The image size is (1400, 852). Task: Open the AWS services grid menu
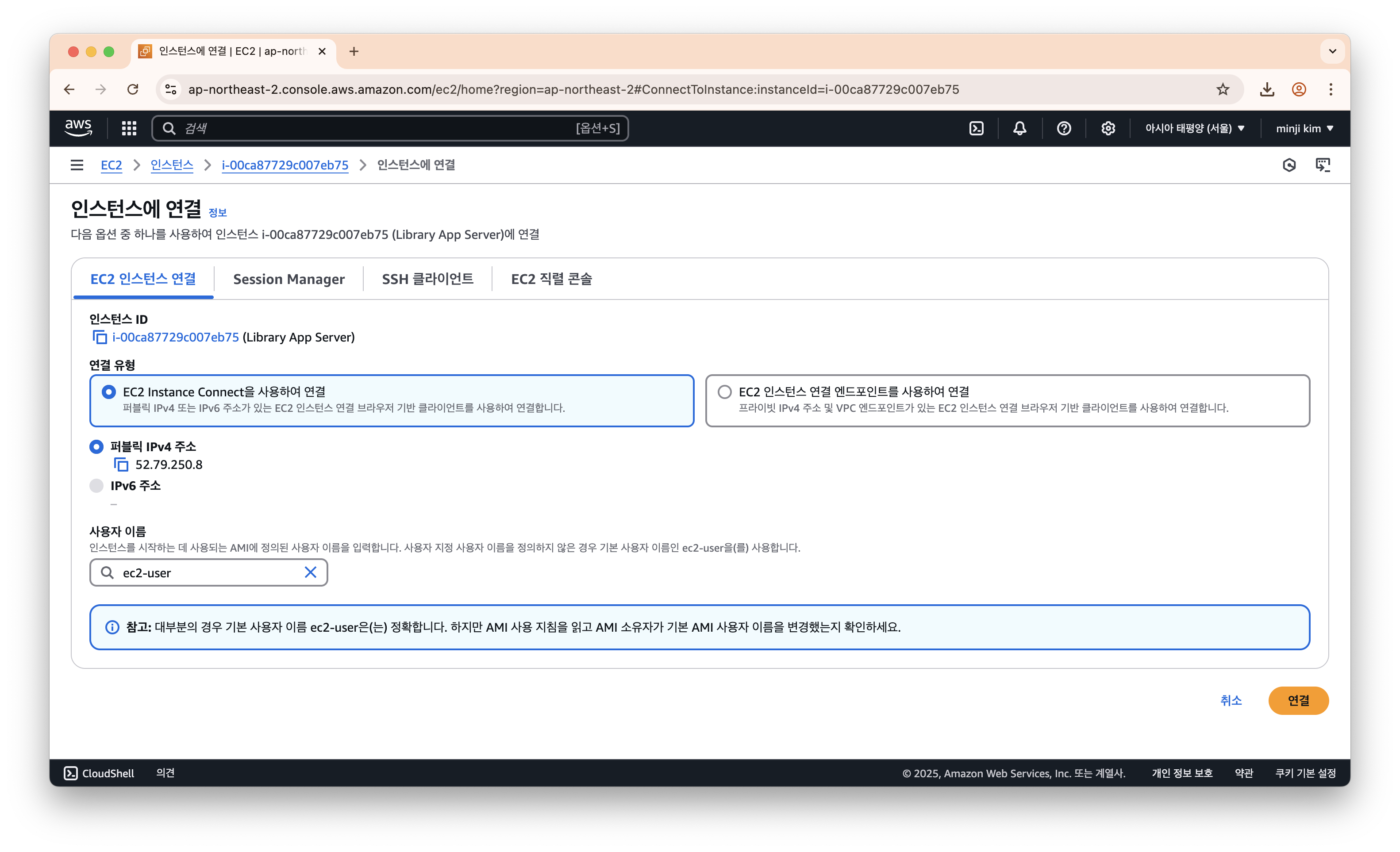(129, 128)
